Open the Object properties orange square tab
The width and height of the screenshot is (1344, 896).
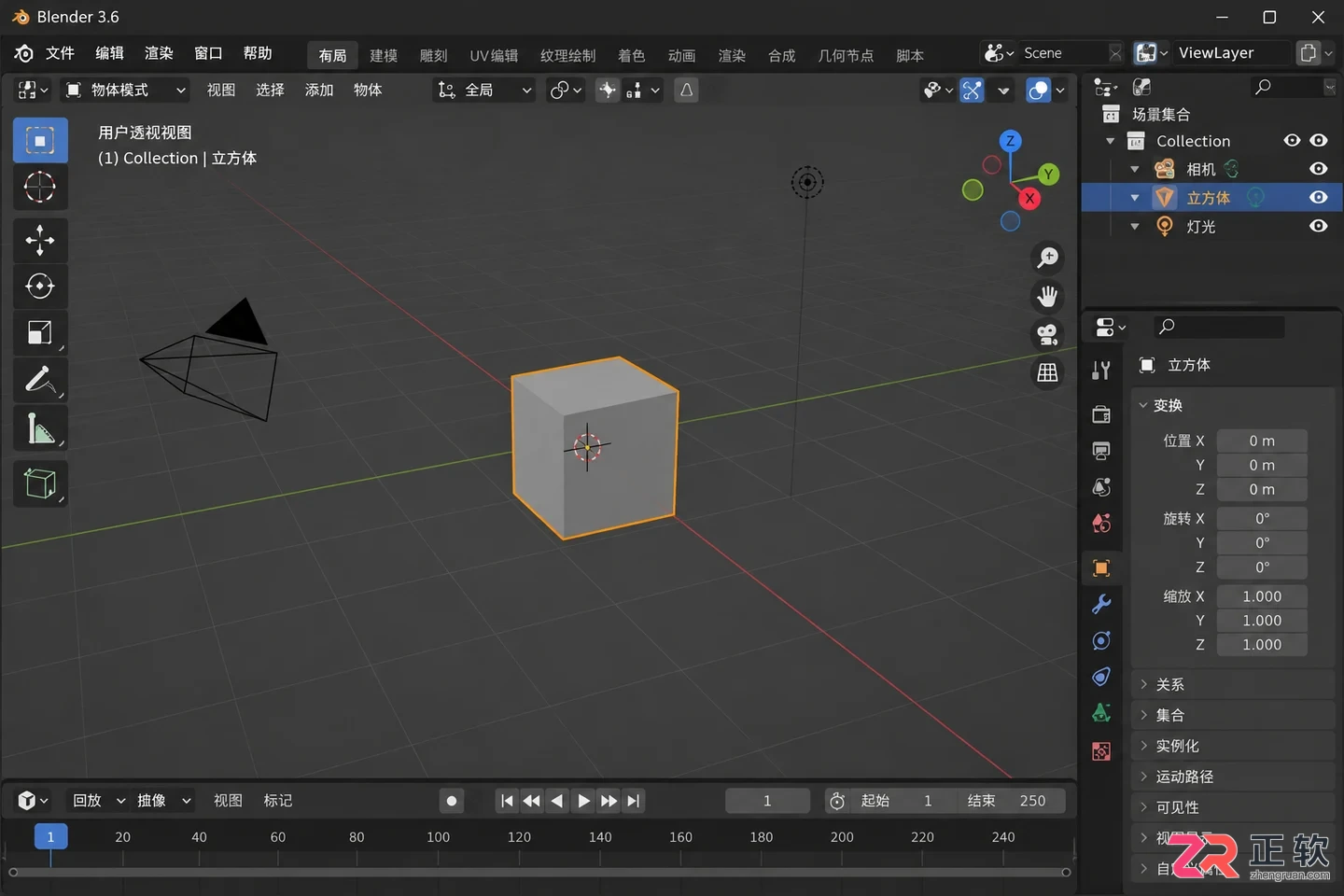point(1101,568)
